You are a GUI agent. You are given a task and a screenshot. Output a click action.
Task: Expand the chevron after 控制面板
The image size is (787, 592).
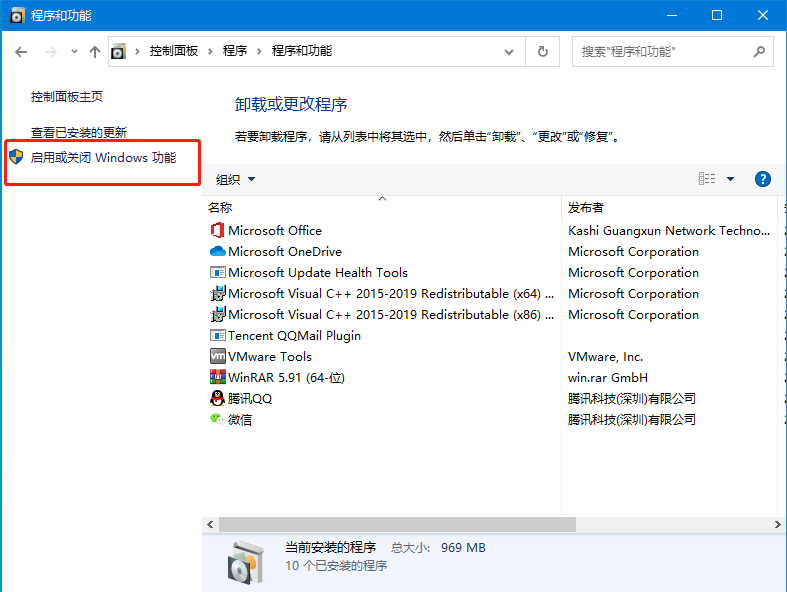click(x=210, y=51)
